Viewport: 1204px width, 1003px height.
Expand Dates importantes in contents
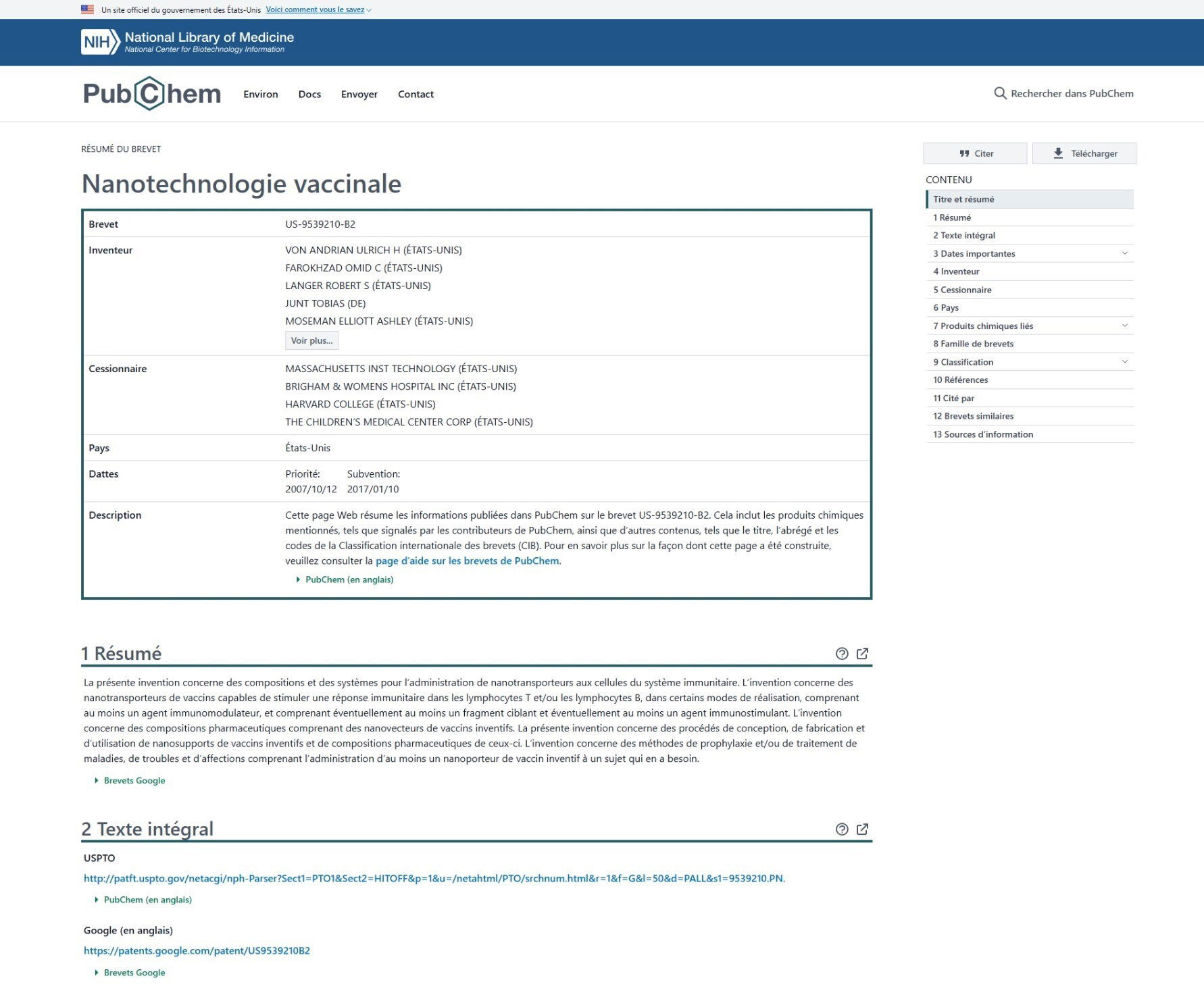click(x=1125, y=253)
